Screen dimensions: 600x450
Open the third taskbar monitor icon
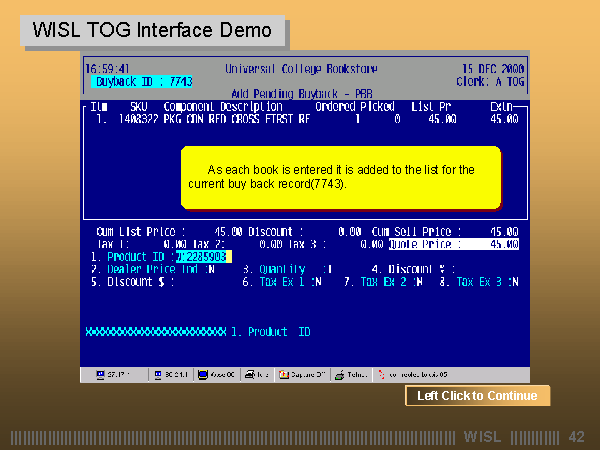204,375
